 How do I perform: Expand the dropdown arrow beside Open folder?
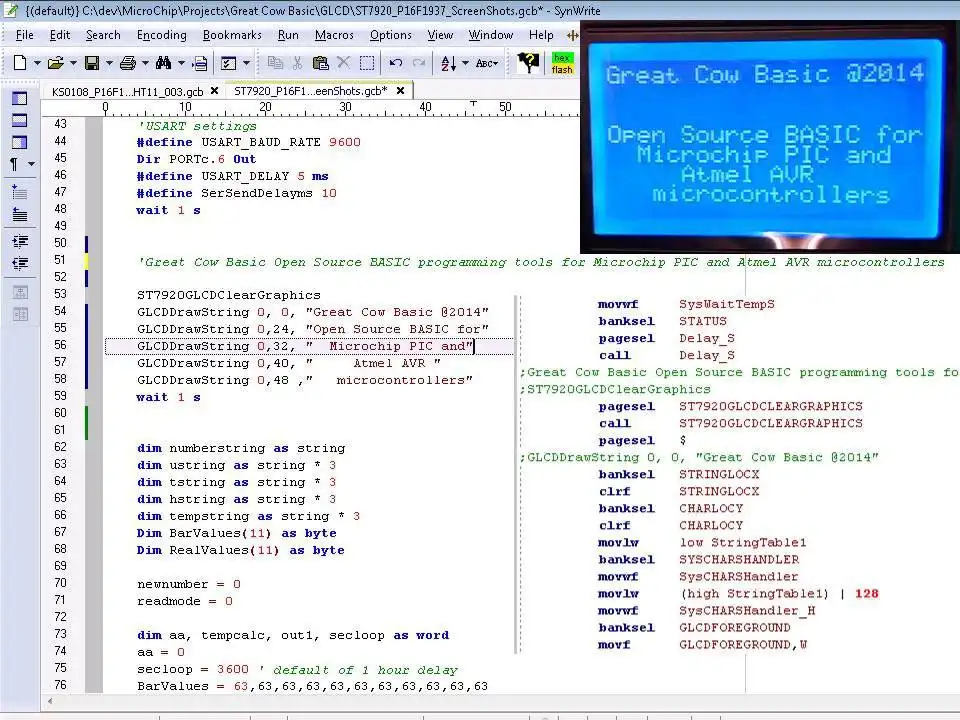tap(73, 62)
